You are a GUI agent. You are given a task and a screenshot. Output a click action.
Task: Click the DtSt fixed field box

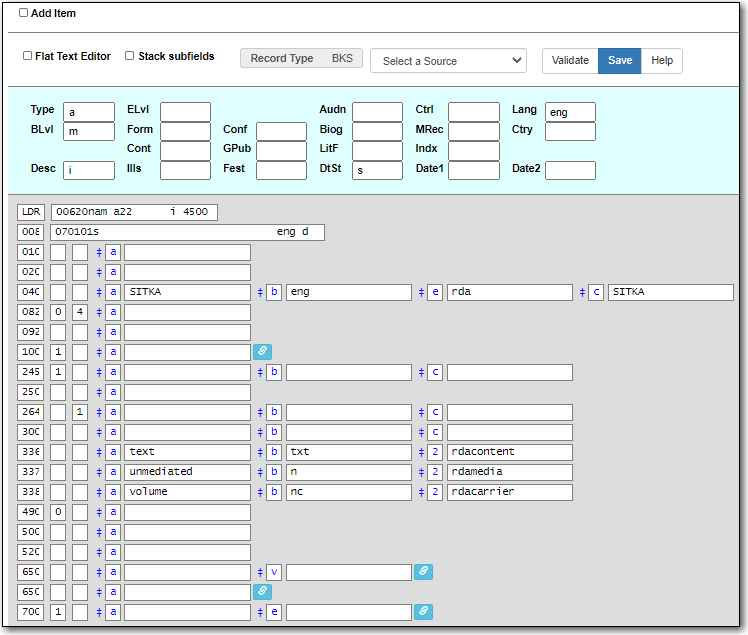(x=377, y=170)
